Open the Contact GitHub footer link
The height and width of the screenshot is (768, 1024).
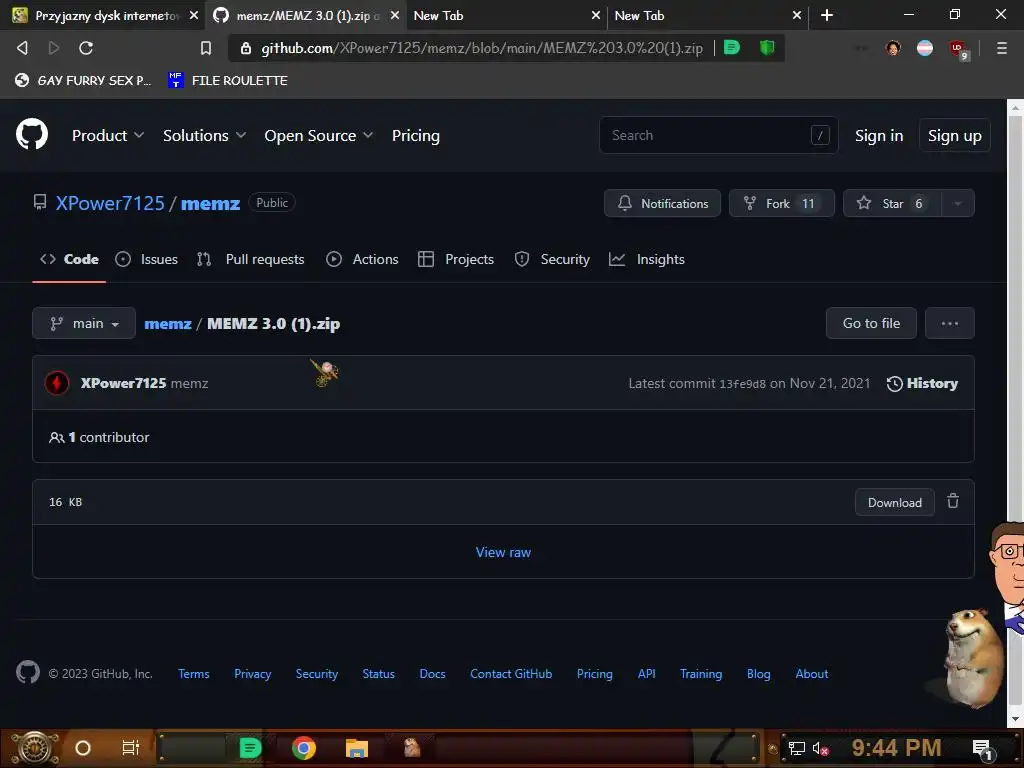coord(511,673)
